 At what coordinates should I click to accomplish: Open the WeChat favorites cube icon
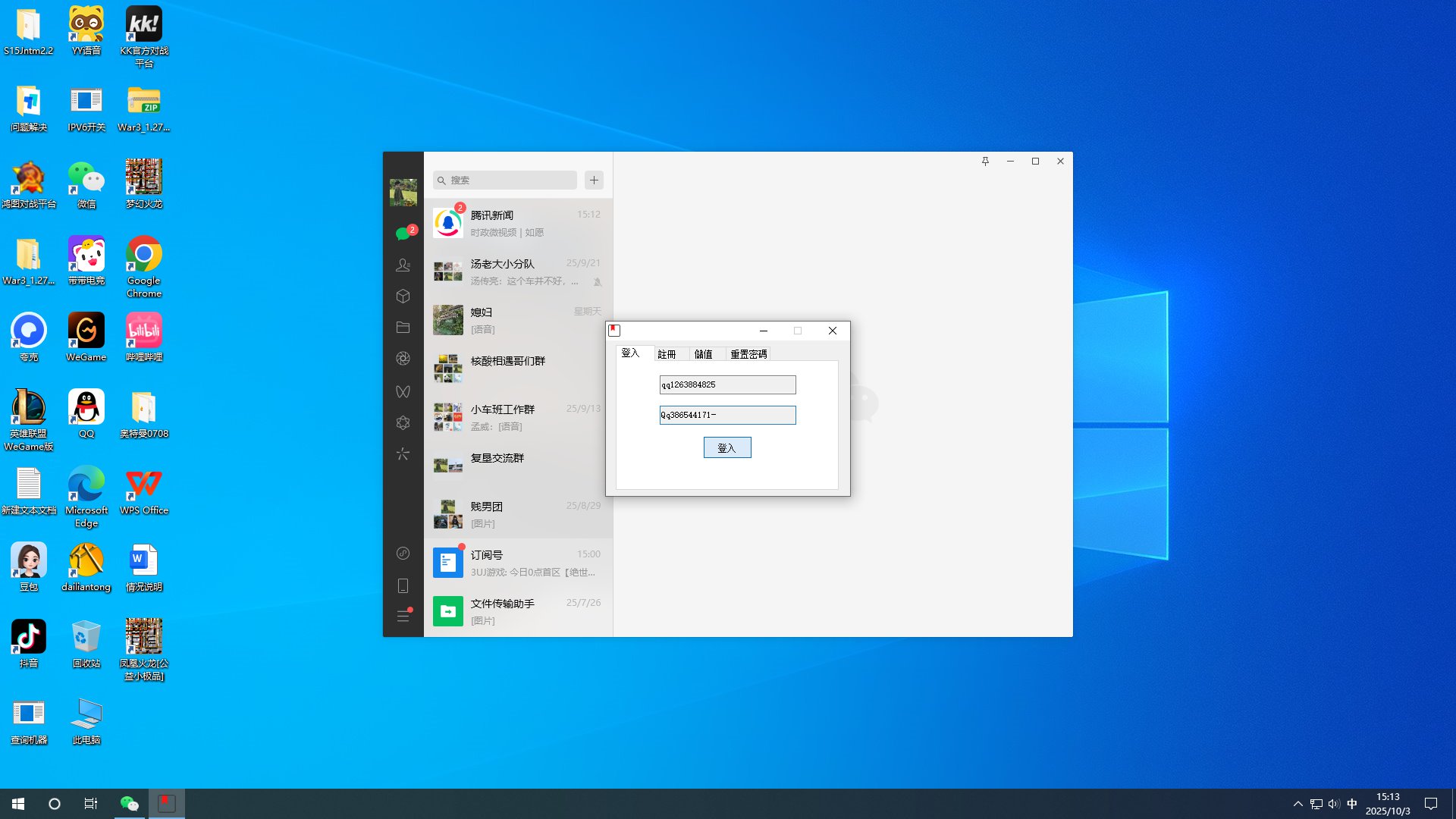point(403,297)
